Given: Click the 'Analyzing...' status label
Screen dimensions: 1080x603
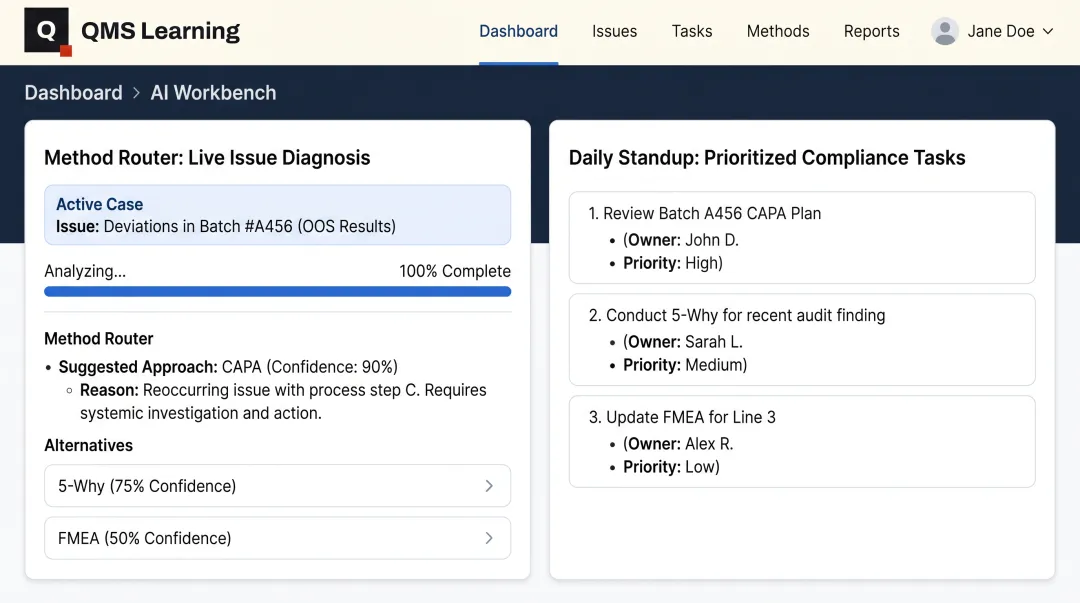Looking at the screenshot, I should [x=85, y=272].
